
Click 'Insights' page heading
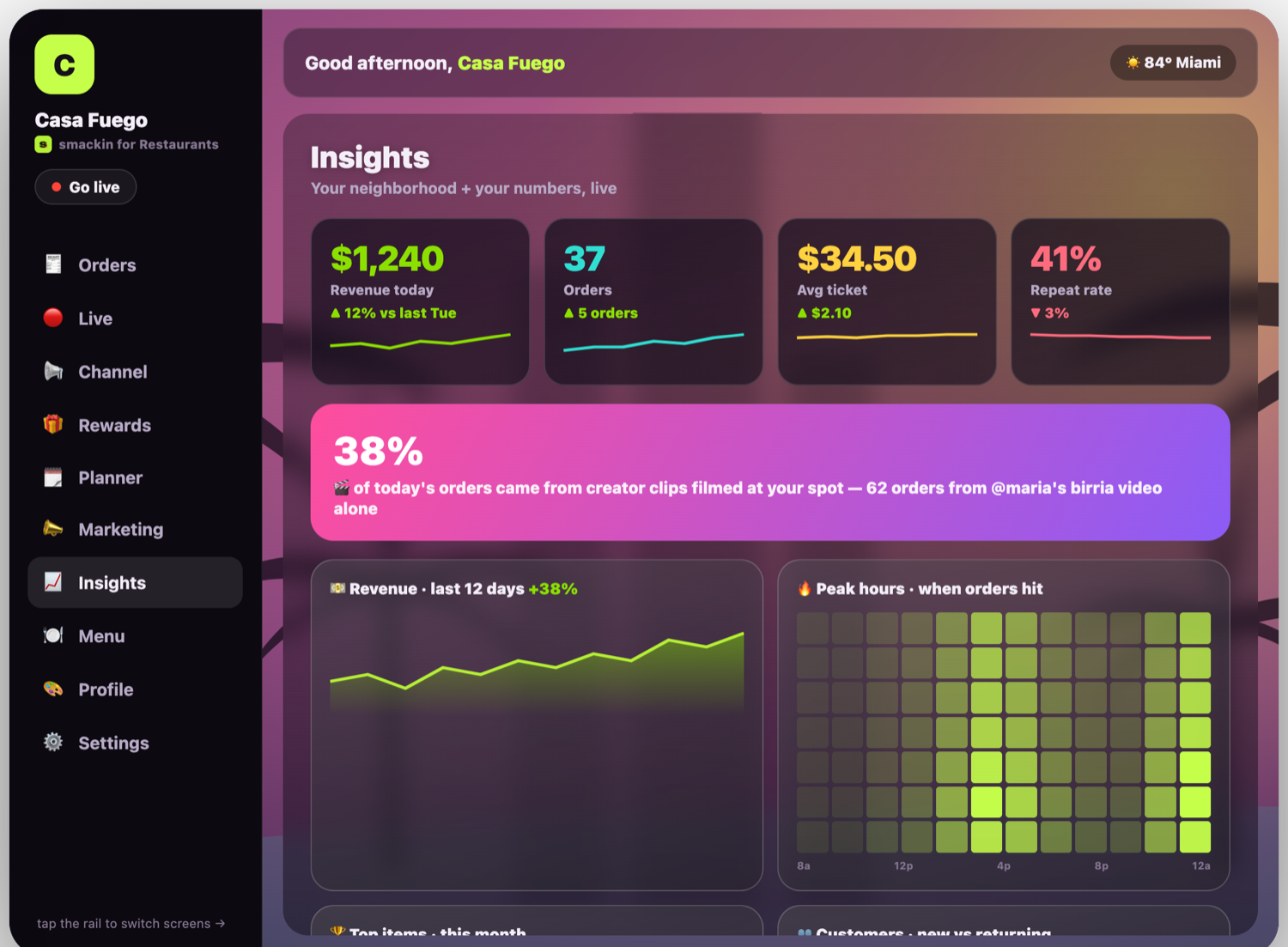click(370, 157)
